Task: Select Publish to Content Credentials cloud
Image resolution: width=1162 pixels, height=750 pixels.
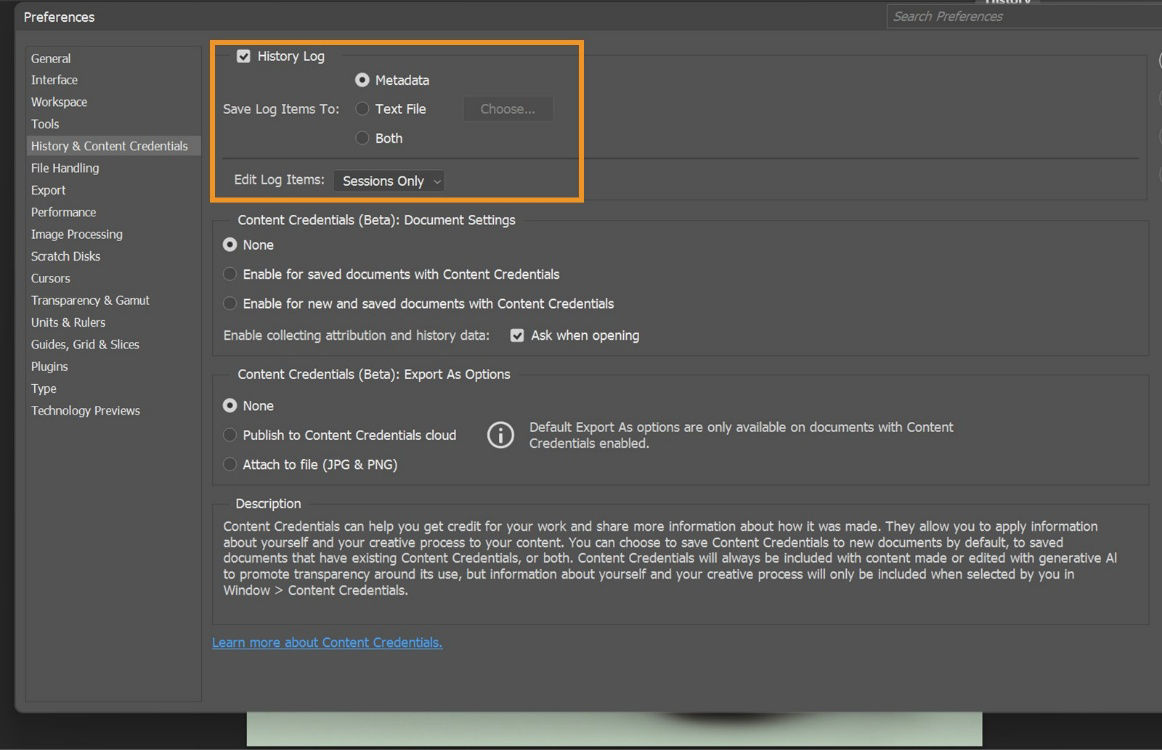Action: (x=229, y=435)
